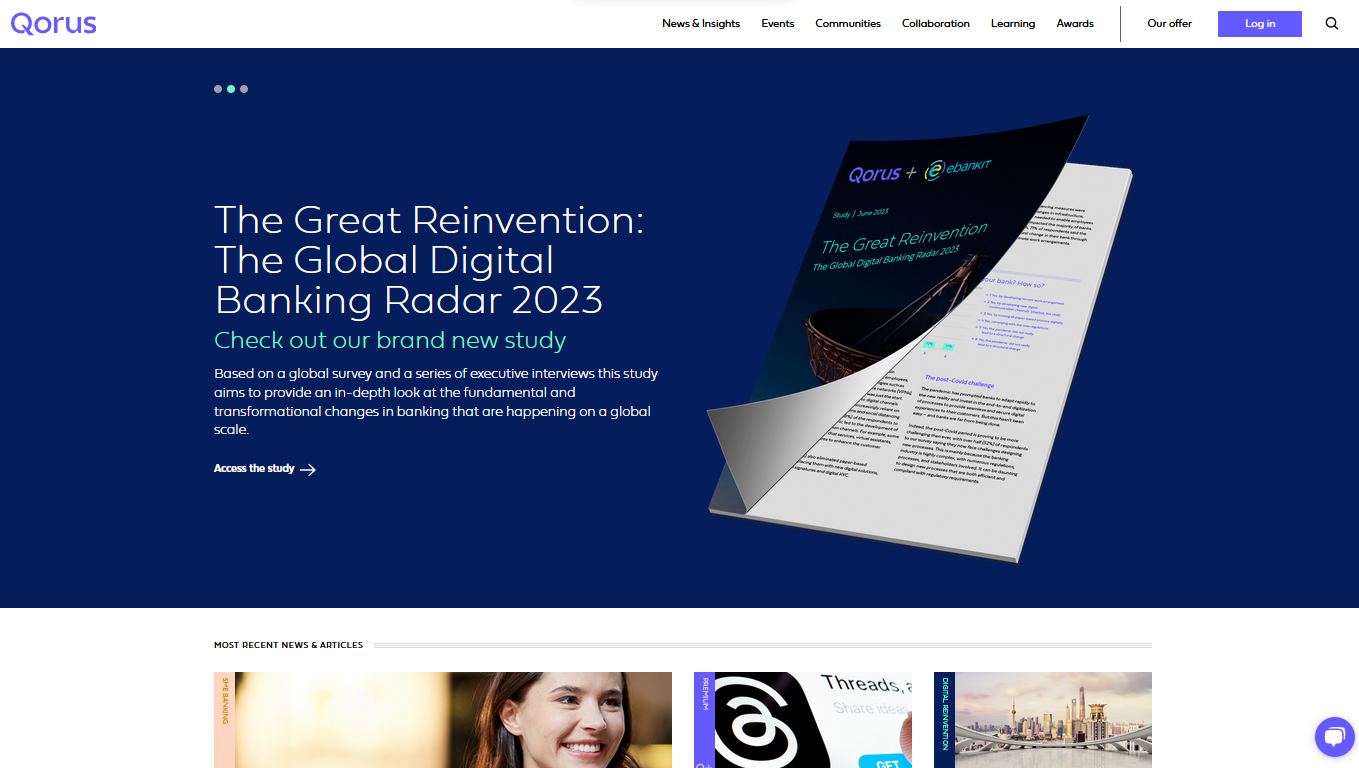Expand the News & Insights menu
The height and width of the screenshot is (768, 1359).
pyautogui.click(x=701, y=24)
